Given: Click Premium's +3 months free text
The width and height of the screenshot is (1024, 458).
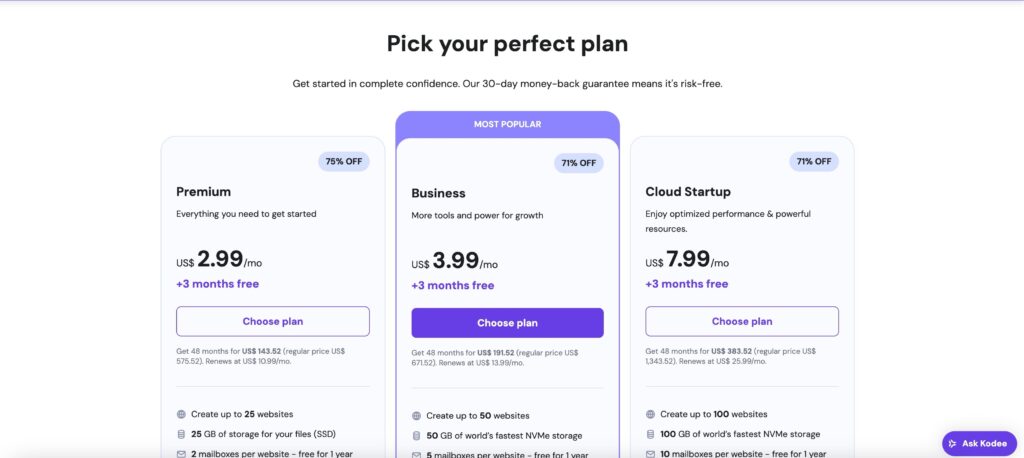Looking at the screenshot, I should coord(217,284).
